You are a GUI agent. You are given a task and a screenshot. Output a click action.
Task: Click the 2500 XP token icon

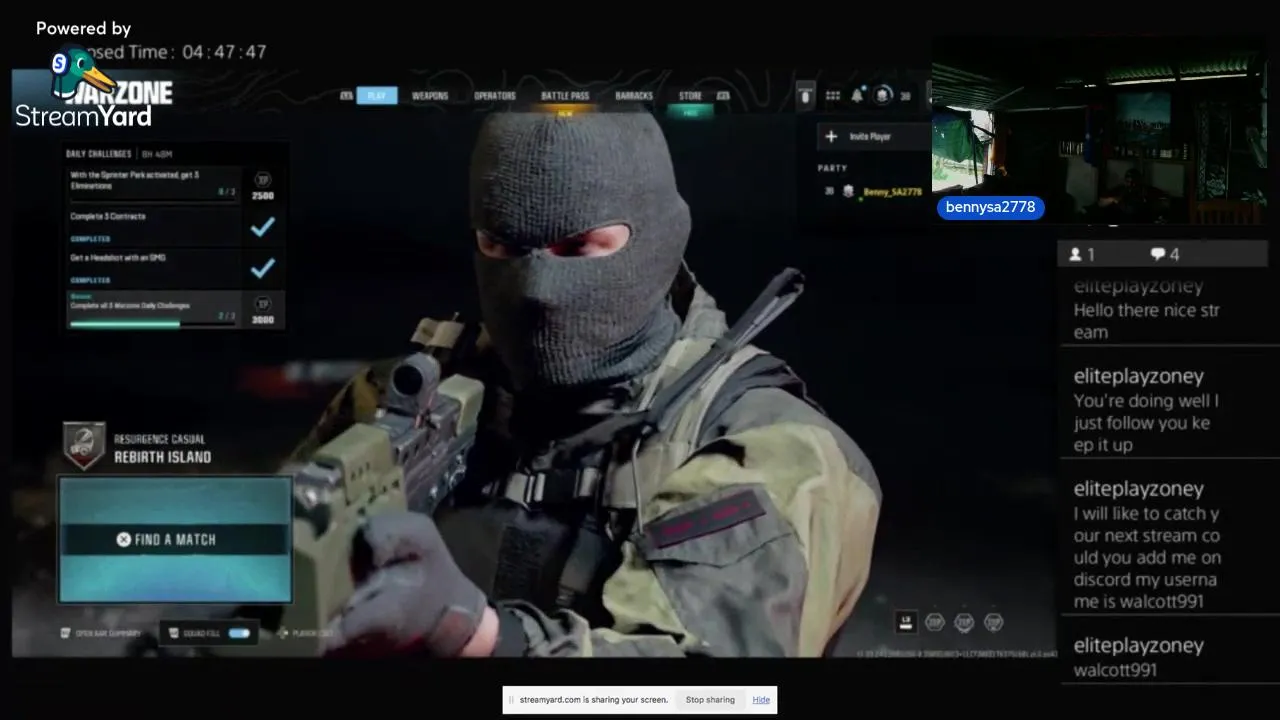tap(262, 179)
